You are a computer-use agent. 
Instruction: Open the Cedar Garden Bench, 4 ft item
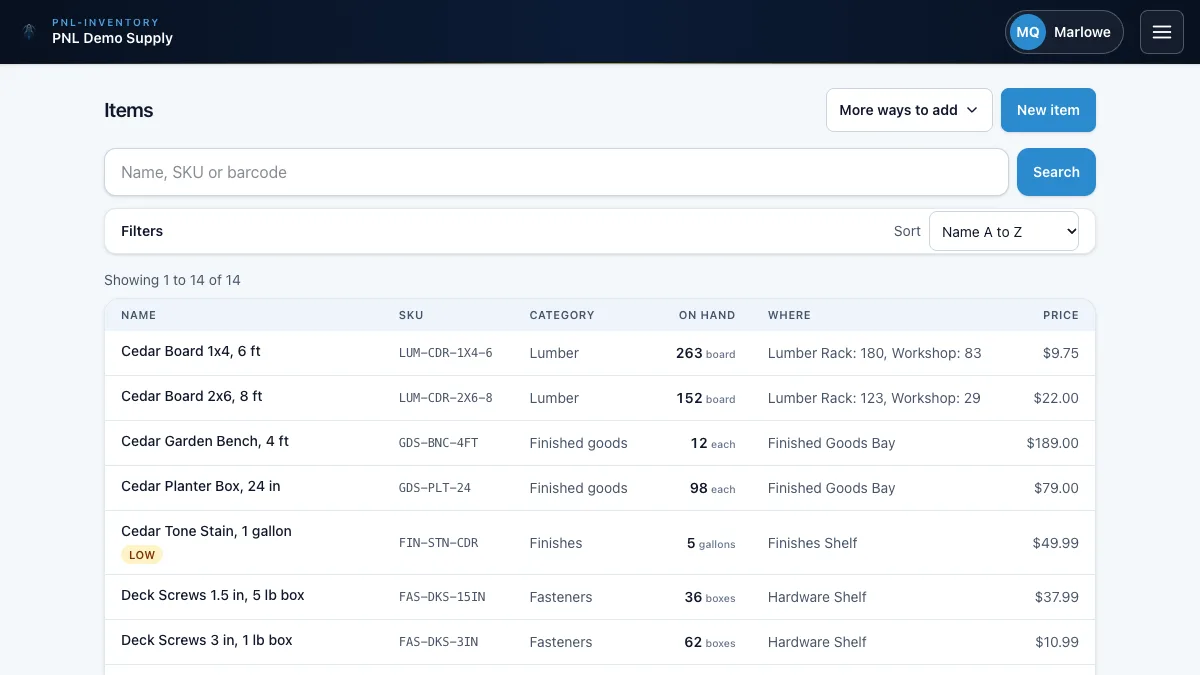(205, 441)
